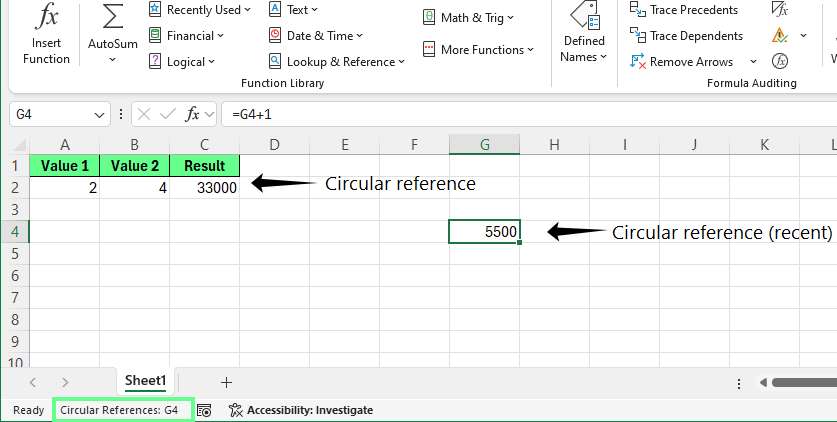This screenshot has height=422, width=837.
Task: Click Show Formulas icon
Action: [780, 9]
